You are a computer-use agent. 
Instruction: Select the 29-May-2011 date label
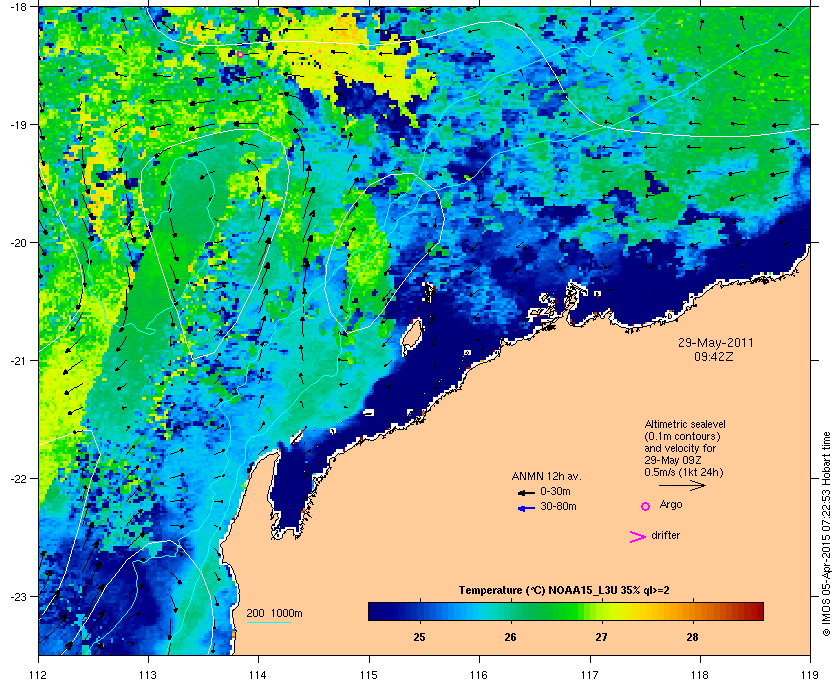tap(716, 343)
